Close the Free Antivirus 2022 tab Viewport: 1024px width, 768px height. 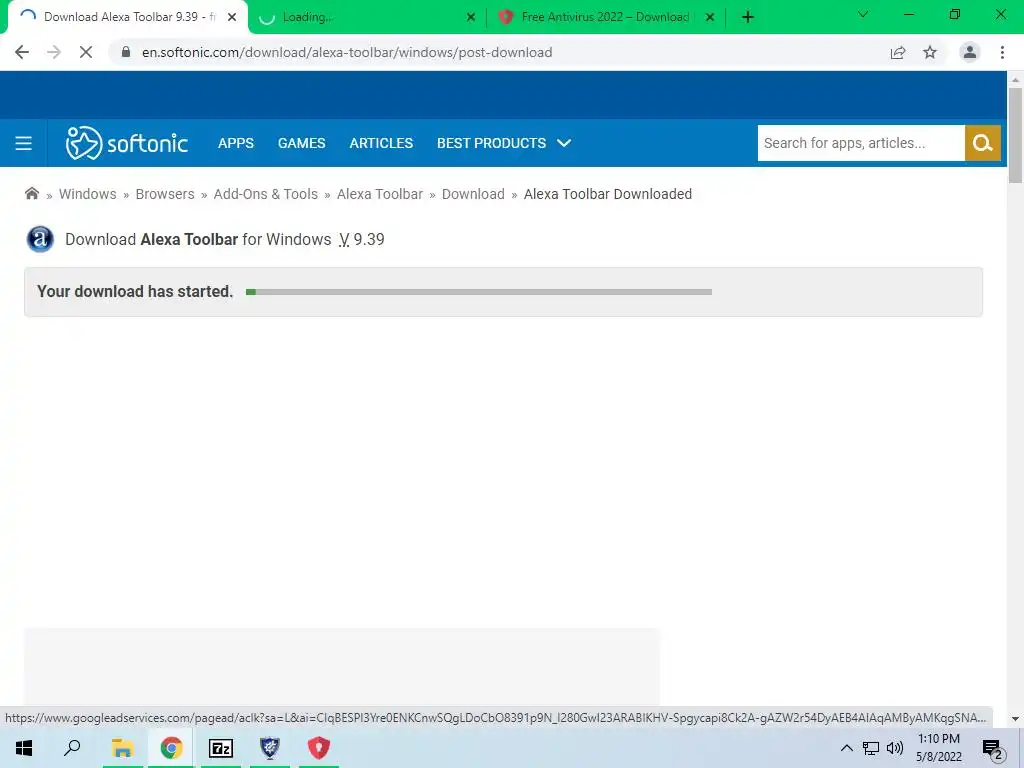710,18
